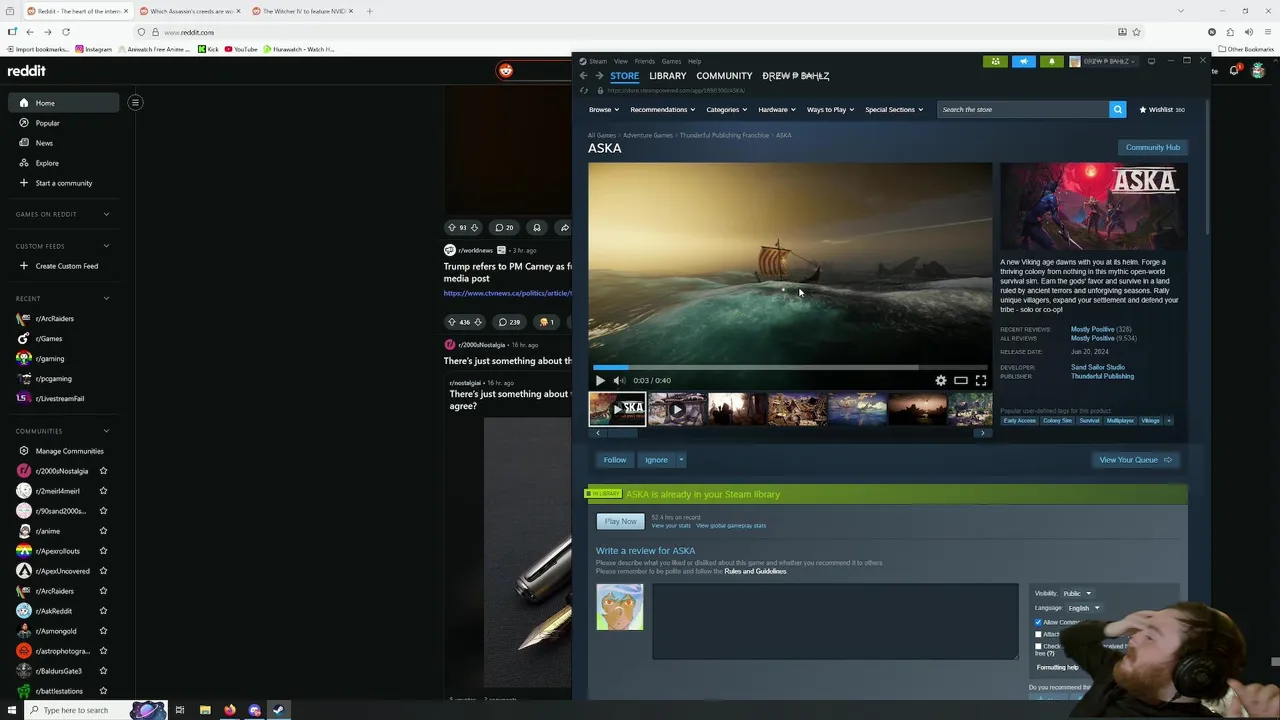This screenshot has height=720, width=1280.
Task: Switch to Steam LIBRARY tab
Action: (x=667, y=76)
